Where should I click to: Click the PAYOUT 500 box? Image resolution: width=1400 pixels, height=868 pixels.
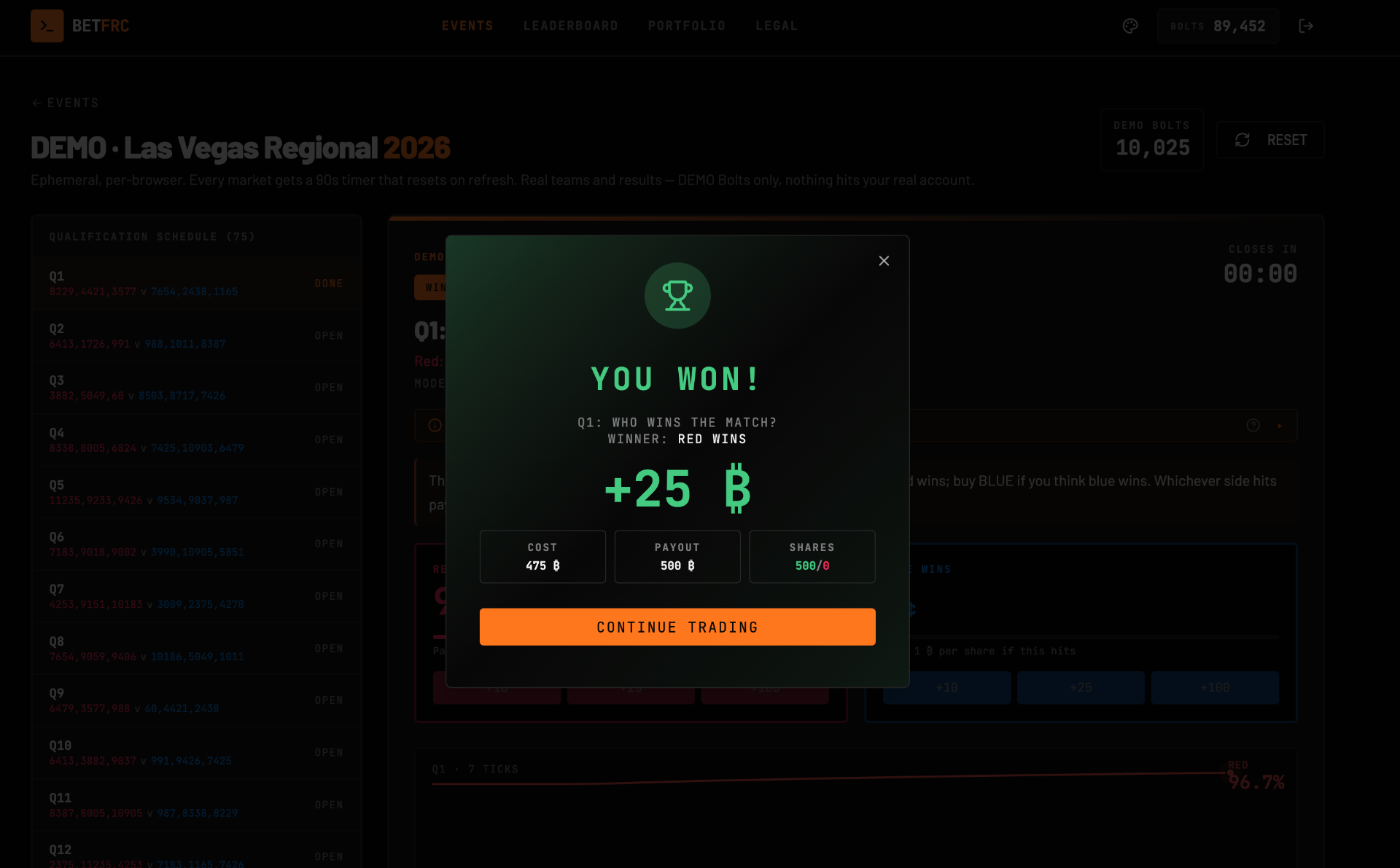pyautogui.click(x=677, y=557)
